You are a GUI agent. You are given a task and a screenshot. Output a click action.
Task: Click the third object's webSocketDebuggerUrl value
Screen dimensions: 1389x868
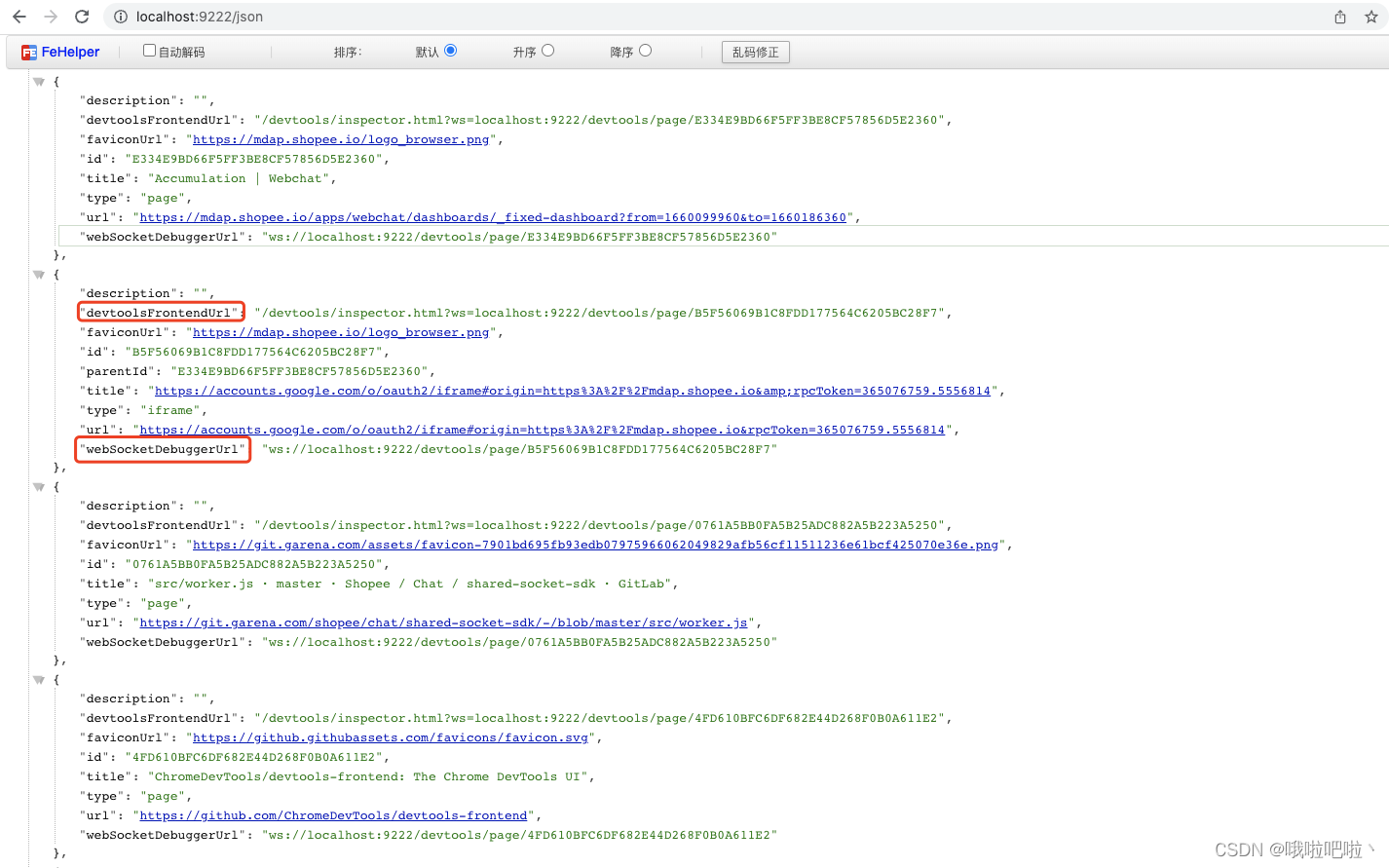[x=519, y=642]
